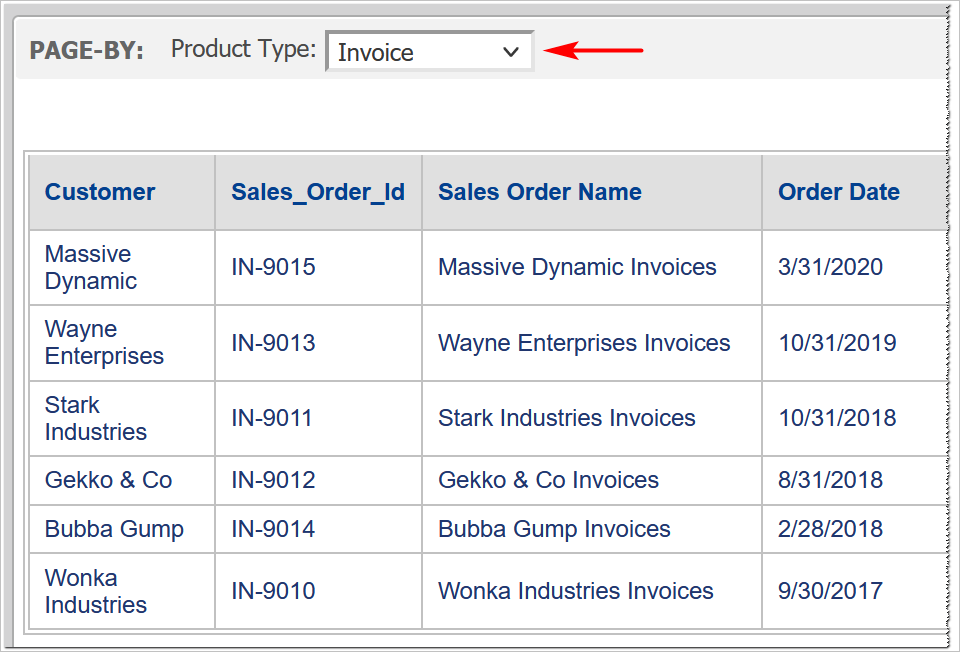Click order ID IN-9015
The image size is (960, 652).
tap(273, 267)
